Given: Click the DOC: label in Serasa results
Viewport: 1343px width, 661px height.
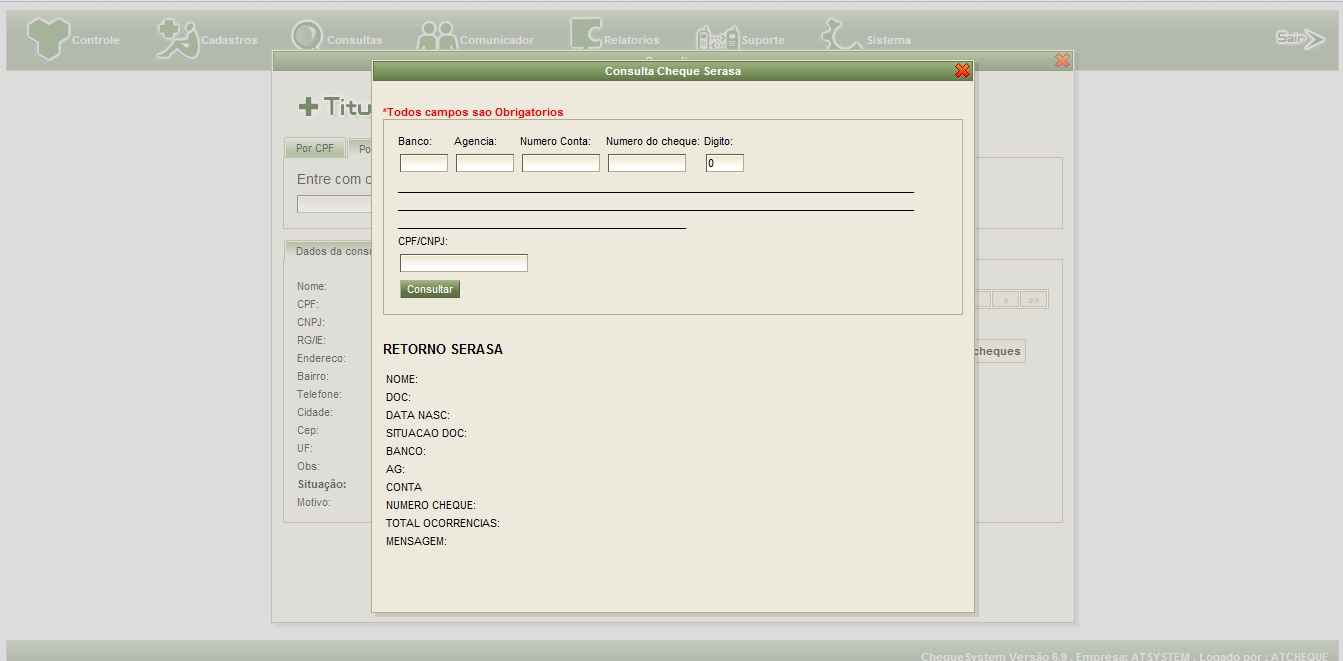Looking at the screenshot, I should 398,397.
